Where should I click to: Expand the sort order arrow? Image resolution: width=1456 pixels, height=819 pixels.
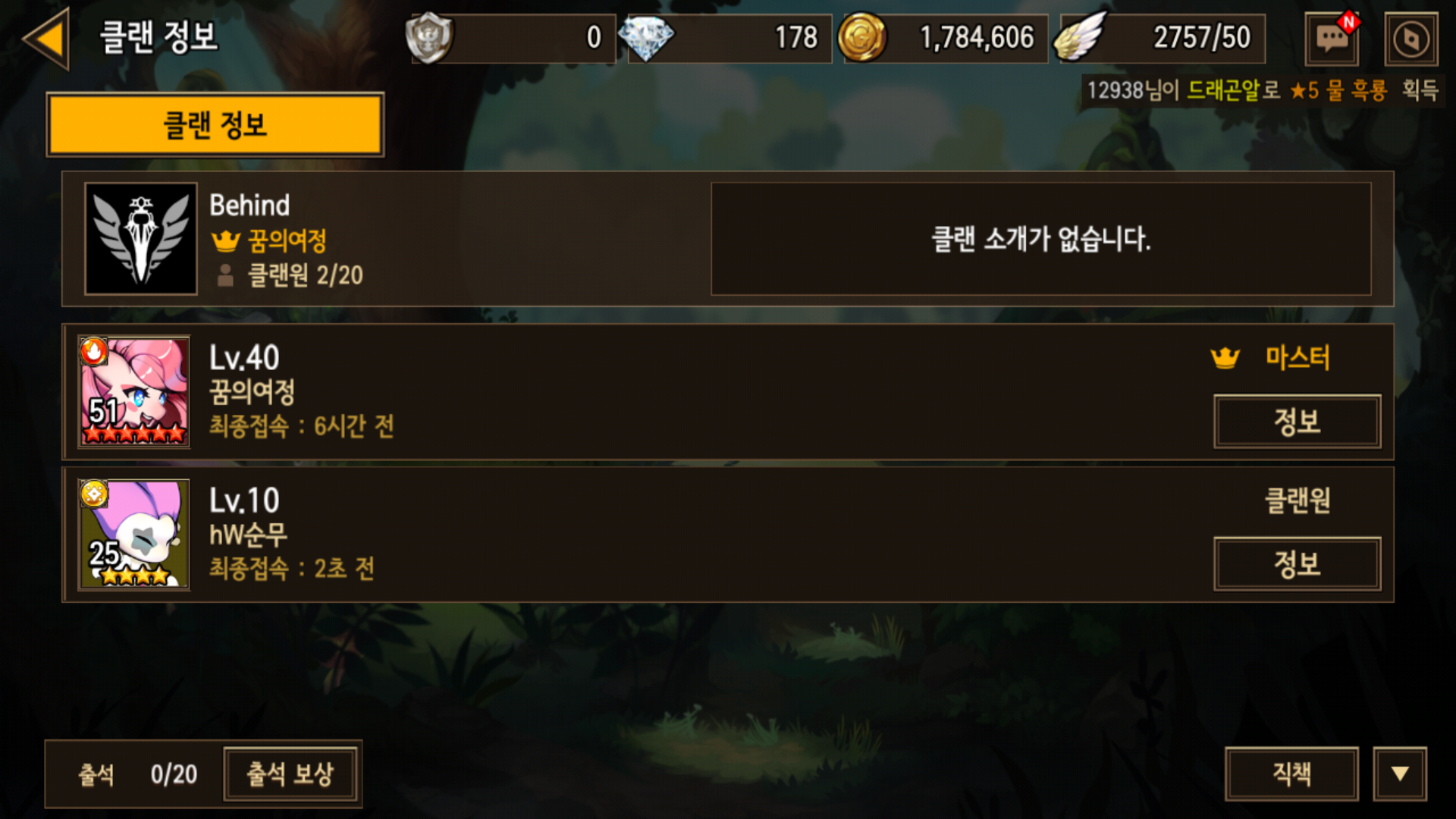[1400, 773]
